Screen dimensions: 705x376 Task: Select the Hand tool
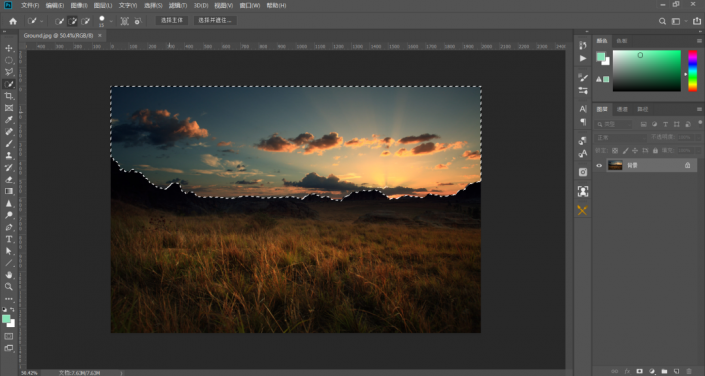[9, 274]
